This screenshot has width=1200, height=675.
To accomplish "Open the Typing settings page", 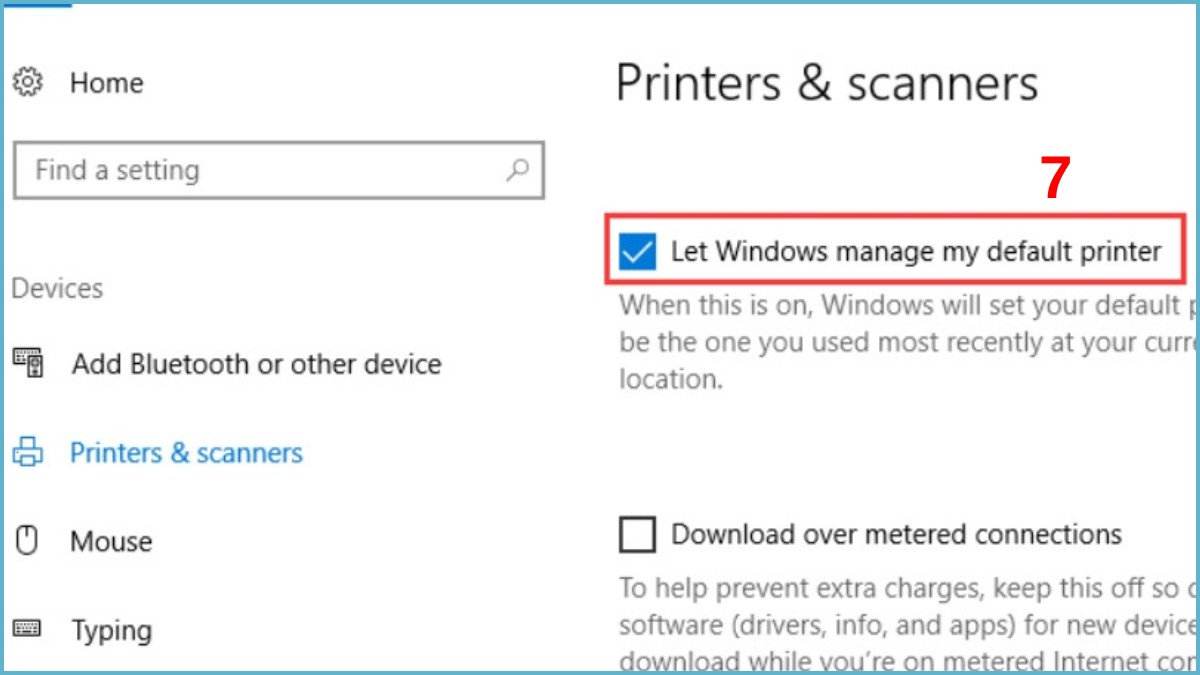I will point(111,629).
